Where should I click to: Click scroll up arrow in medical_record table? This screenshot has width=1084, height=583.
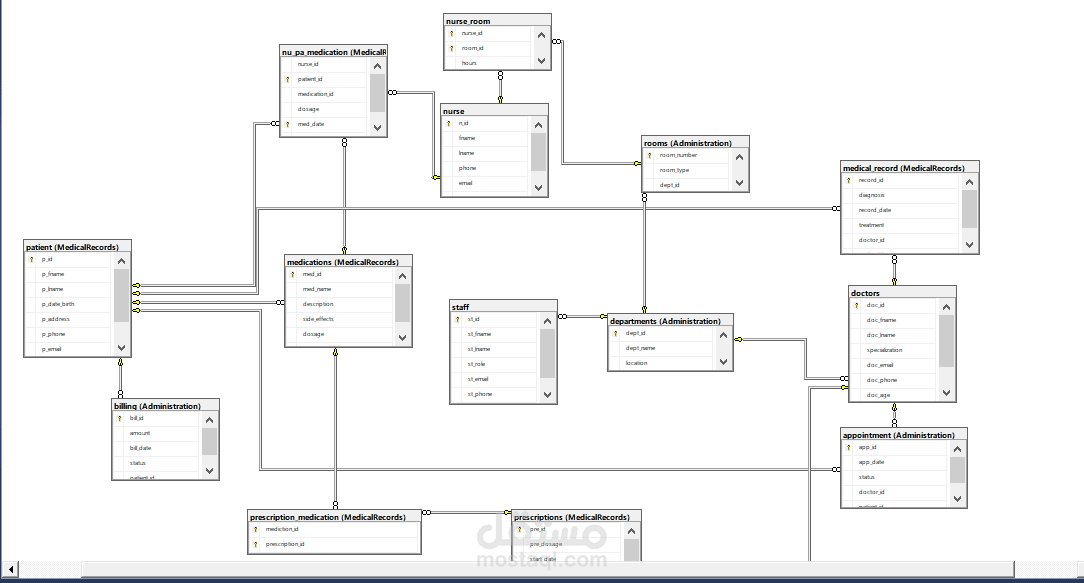coord(969,183)
